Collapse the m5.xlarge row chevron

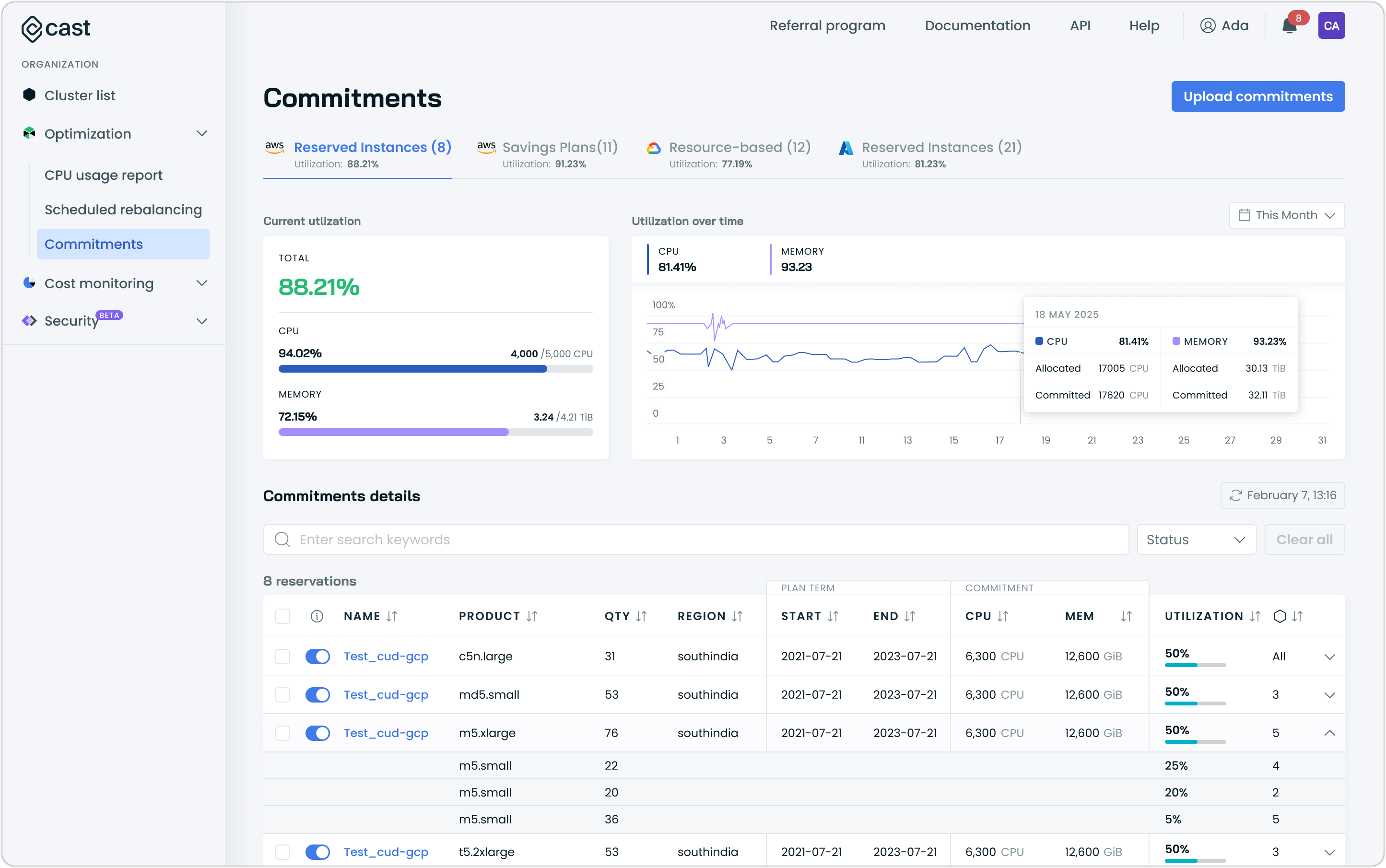point(1329,733)
